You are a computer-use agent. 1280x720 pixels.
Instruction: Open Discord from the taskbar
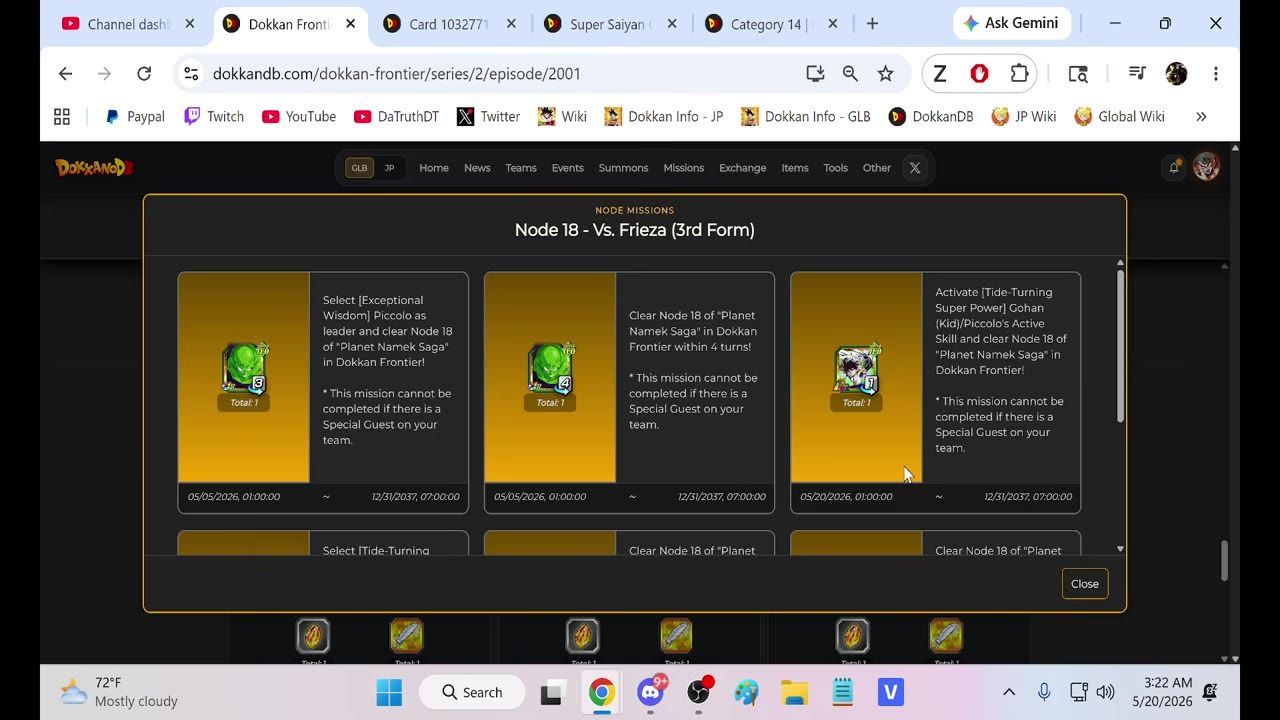651,692
